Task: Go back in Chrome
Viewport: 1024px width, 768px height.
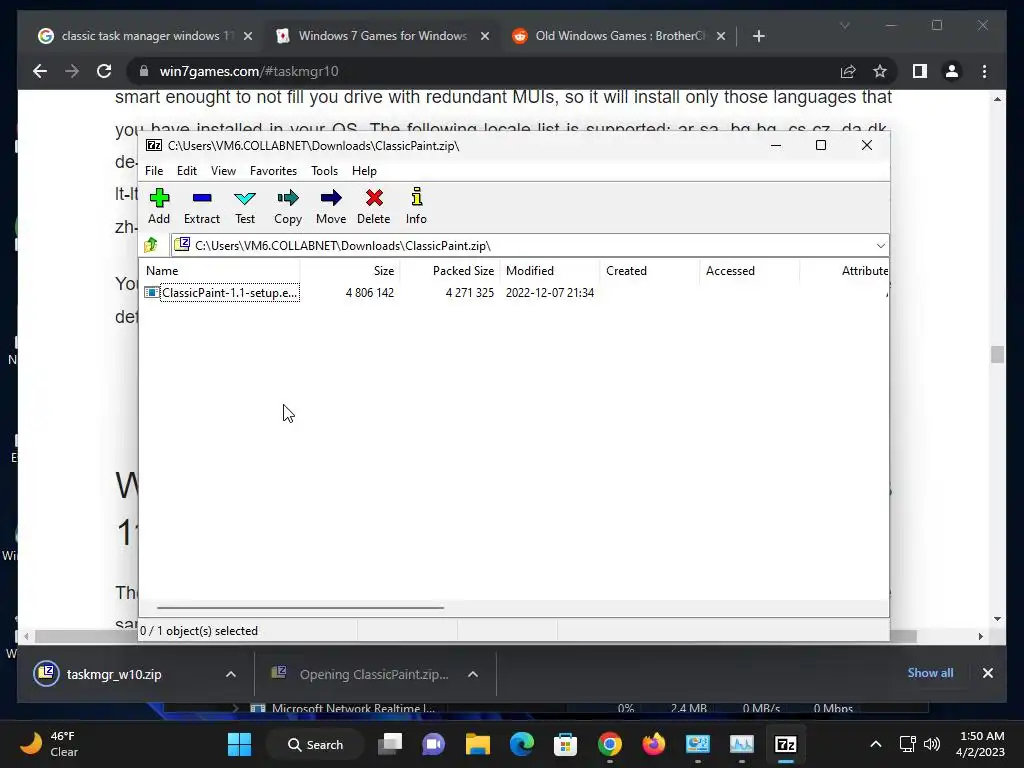Action: click(40, 71)
